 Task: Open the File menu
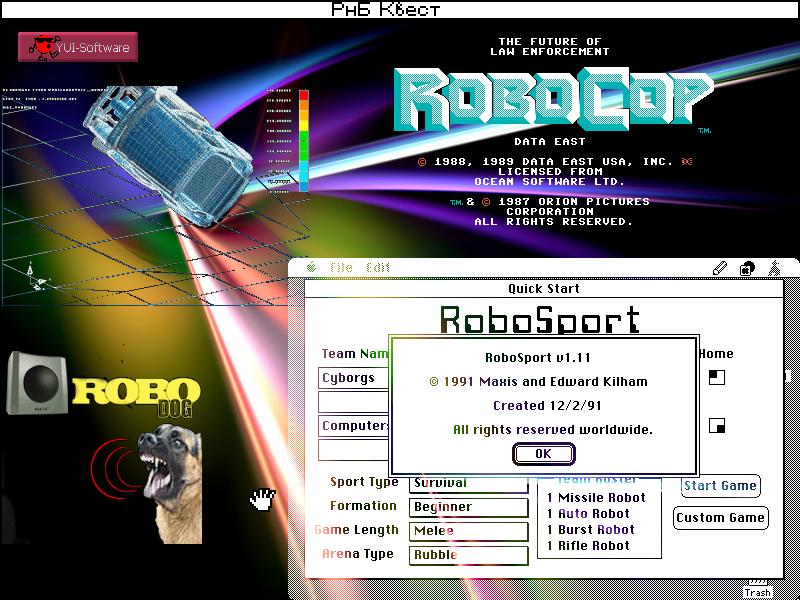pos(341,268)
